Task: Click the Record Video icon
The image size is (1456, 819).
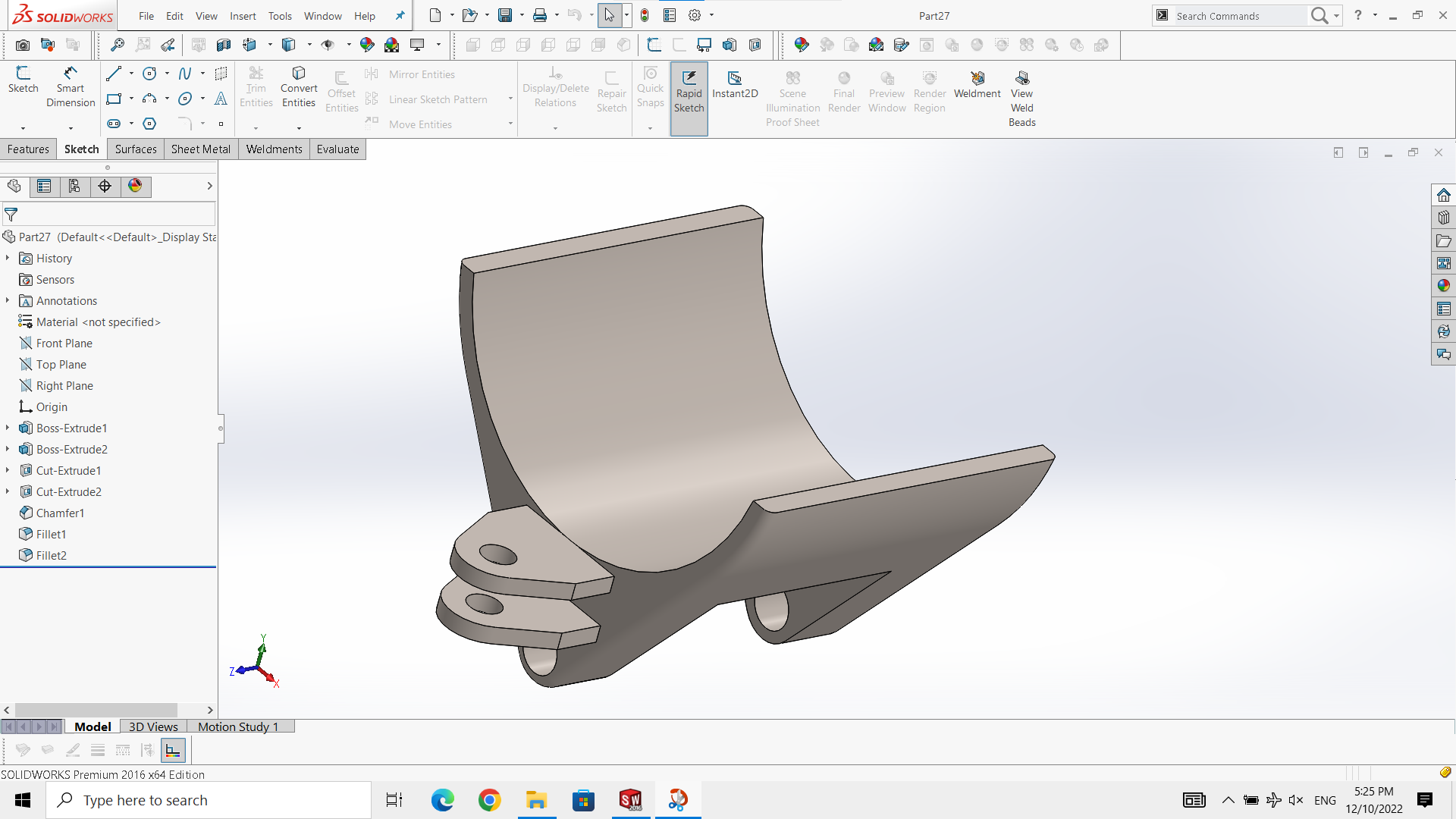Action: pos(48,45)
